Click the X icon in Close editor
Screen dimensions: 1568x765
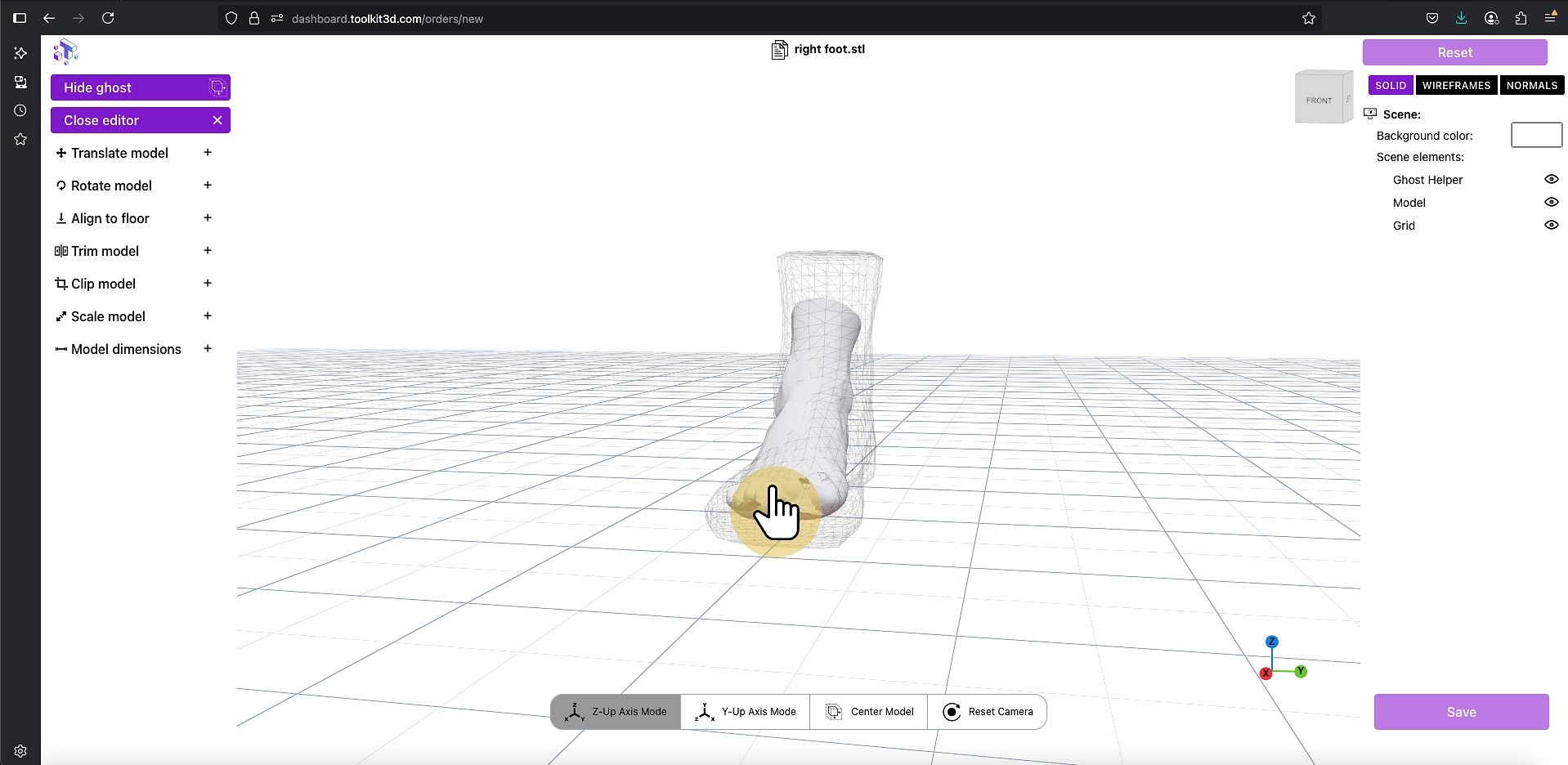coord(217,120)
